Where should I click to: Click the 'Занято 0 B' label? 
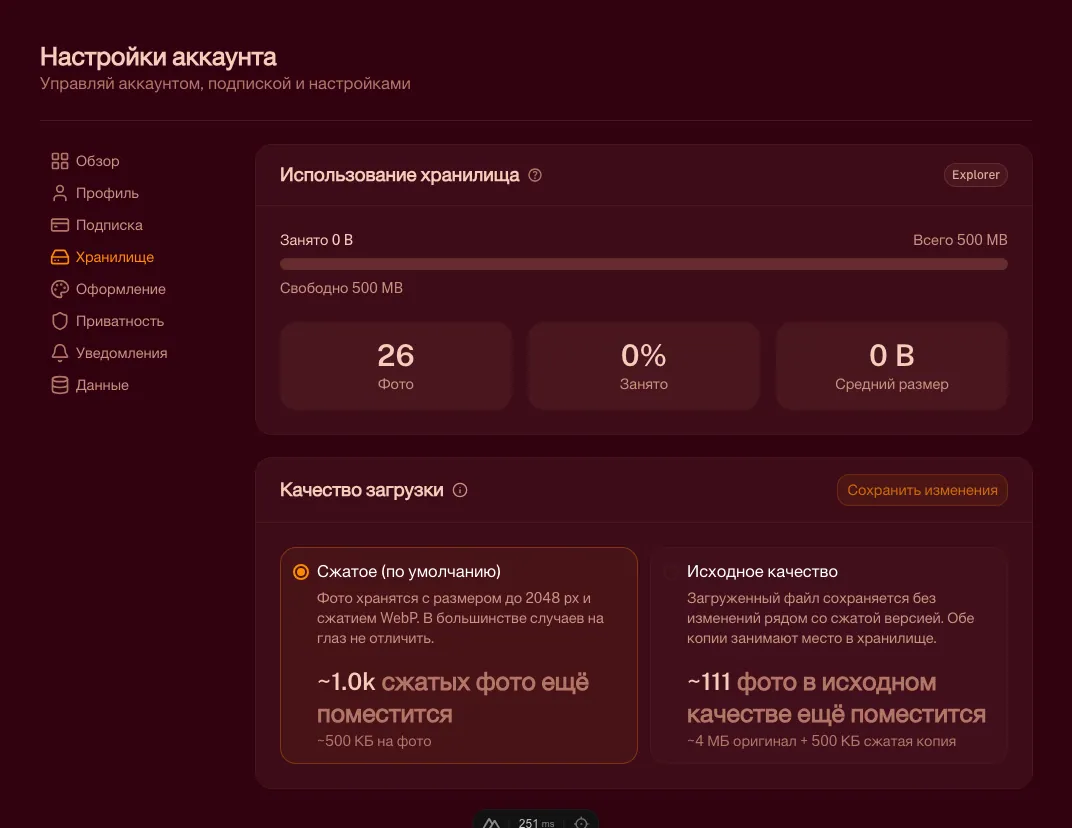317,240
